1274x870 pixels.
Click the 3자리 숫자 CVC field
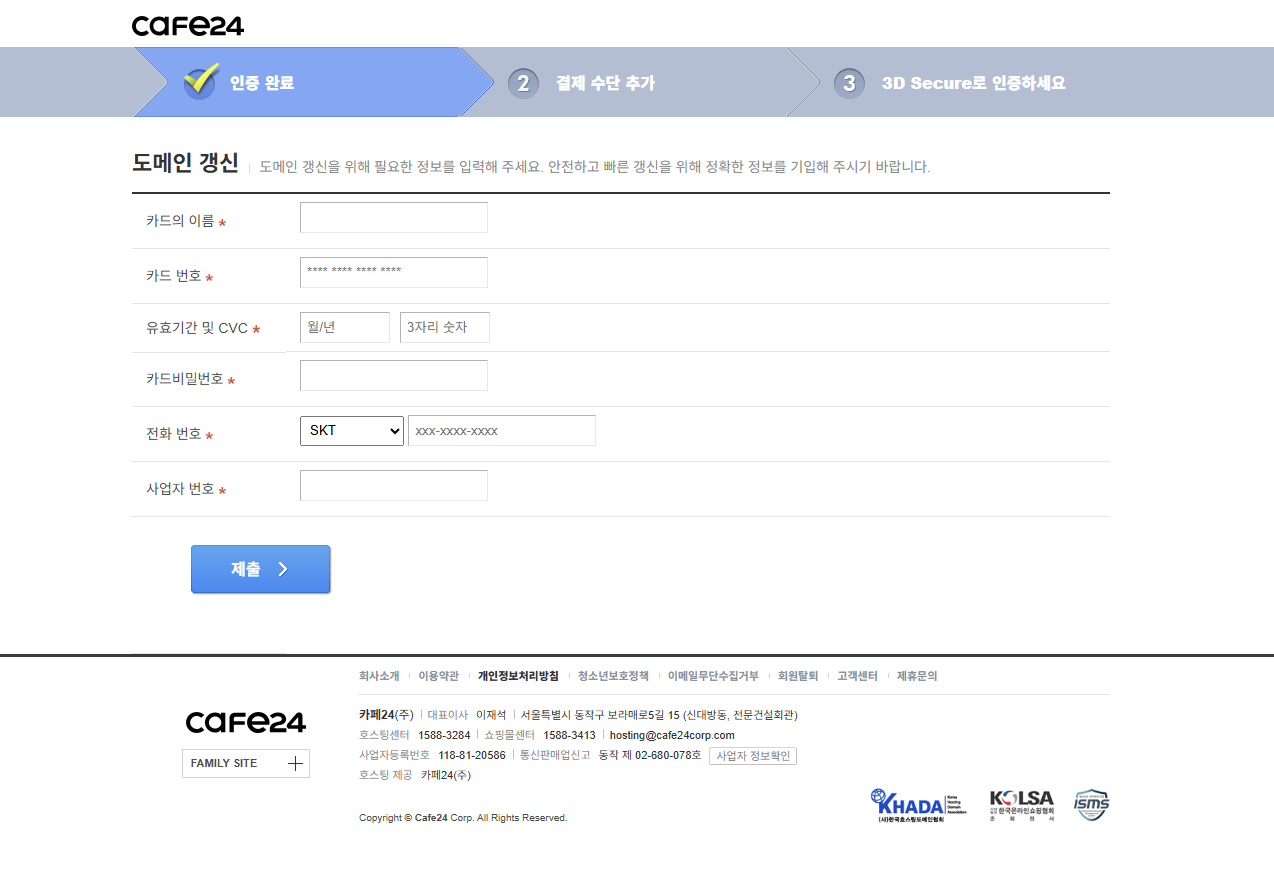pos(444,327)
